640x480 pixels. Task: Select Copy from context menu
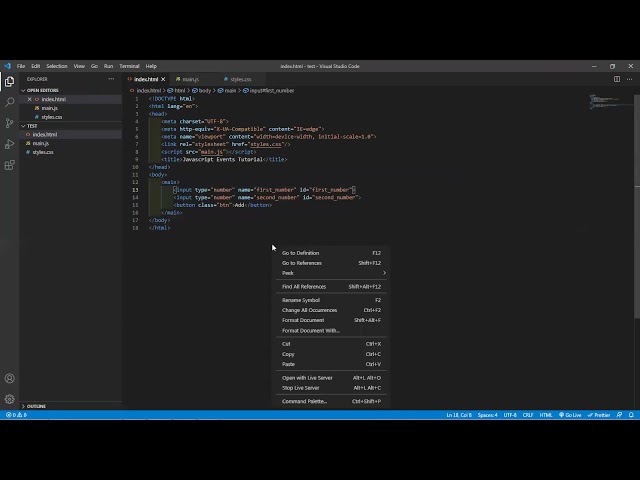[331, 354]
